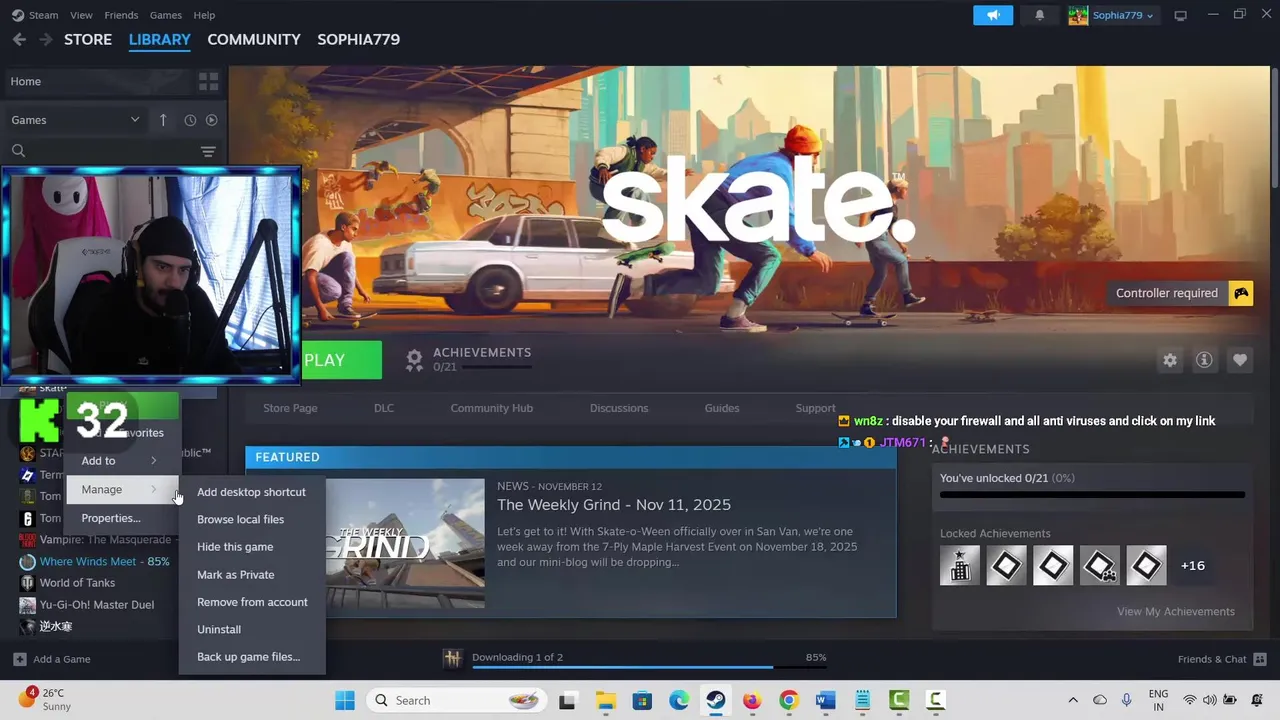Open game settings gear for skate.
The width and height of the screenshot is (1280, 720).
[1170, 360]
